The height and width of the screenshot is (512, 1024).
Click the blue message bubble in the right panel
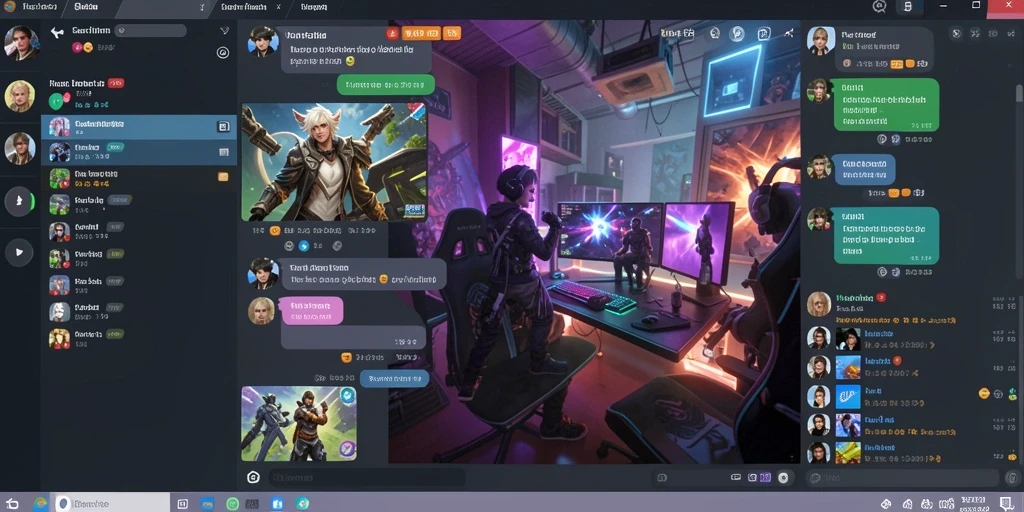(865, 169)
